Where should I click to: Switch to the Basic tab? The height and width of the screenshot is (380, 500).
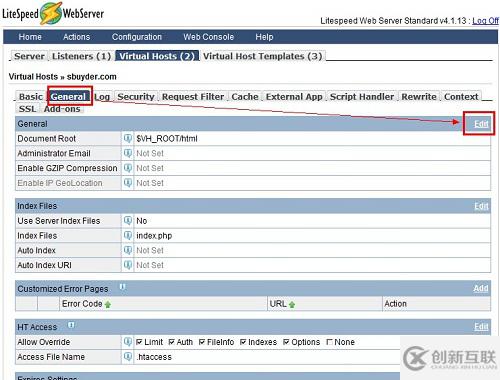tap(31, 97)
